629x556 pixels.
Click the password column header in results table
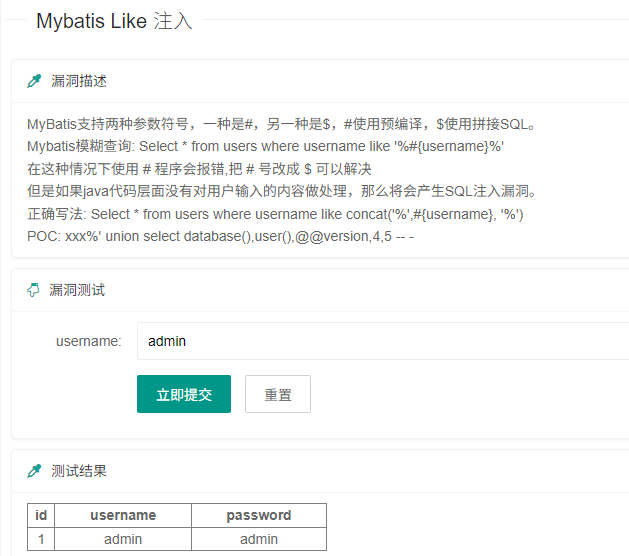coord(258,515)
